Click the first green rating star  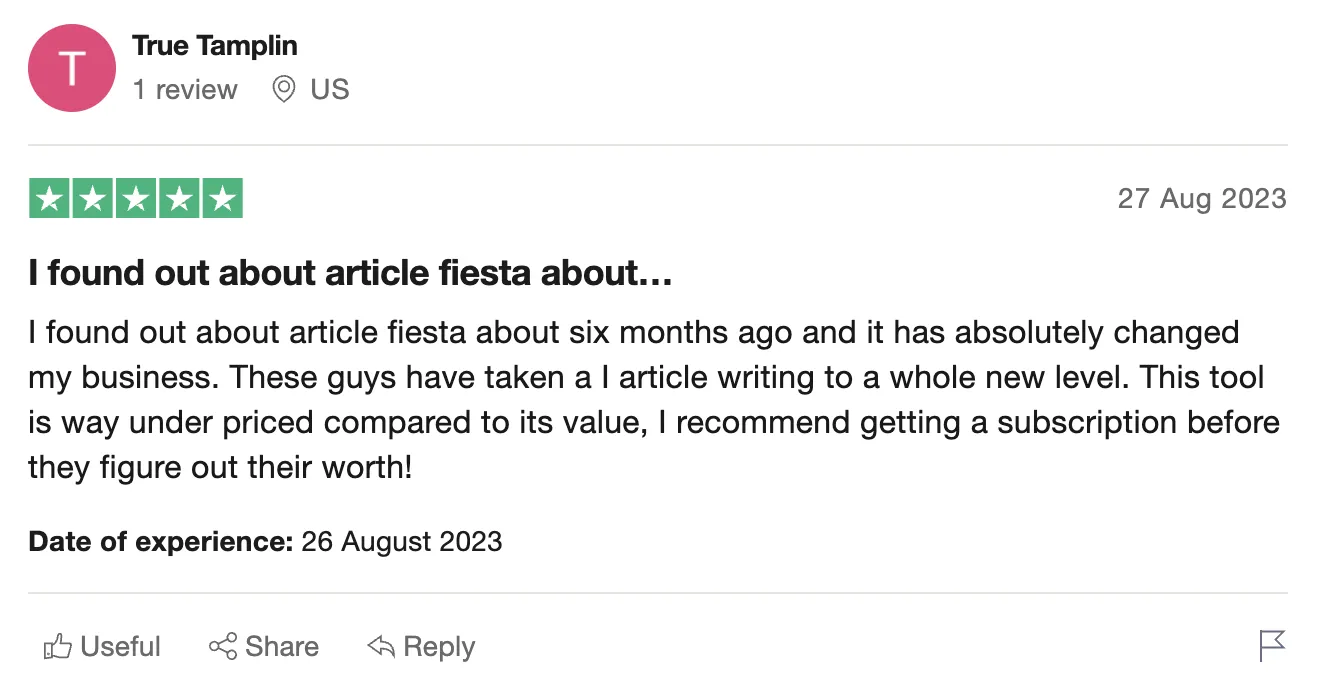49,199
